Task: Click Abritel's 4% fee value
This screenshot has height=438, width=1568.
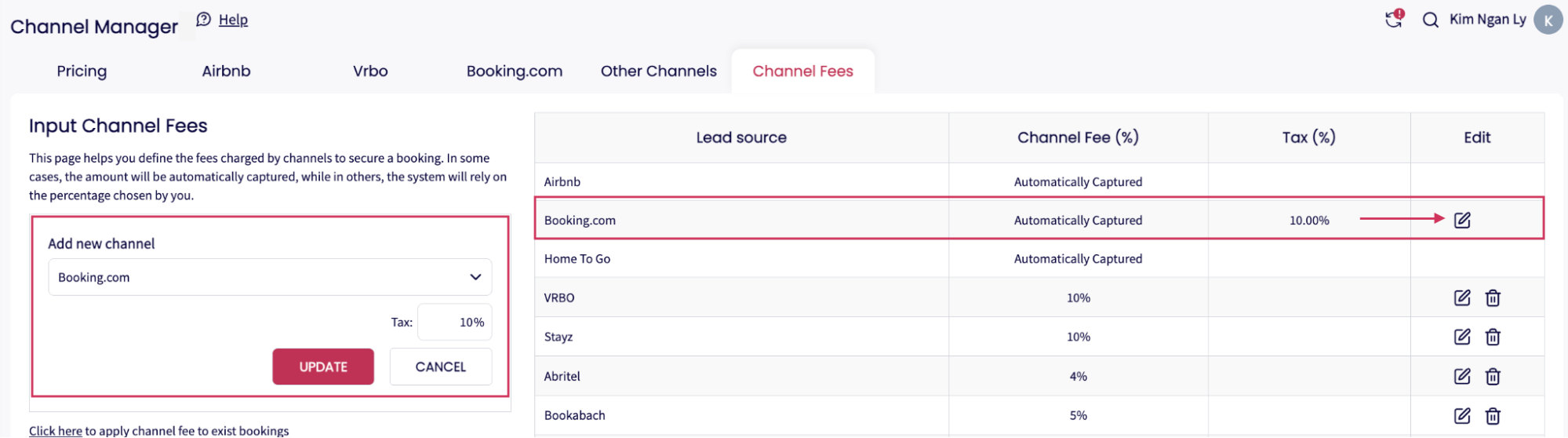Action: pyautogui.click(x=1078, y=376)
